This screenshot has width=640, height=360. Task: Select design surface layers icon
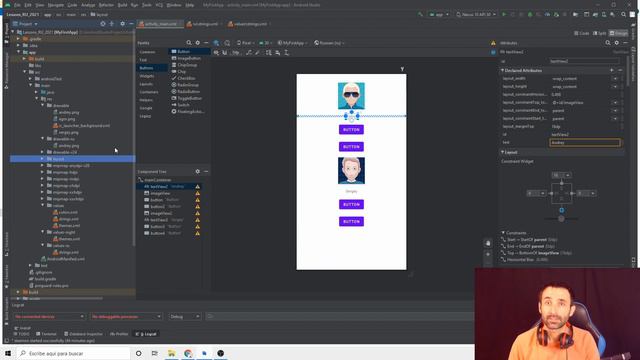(216, 42)
